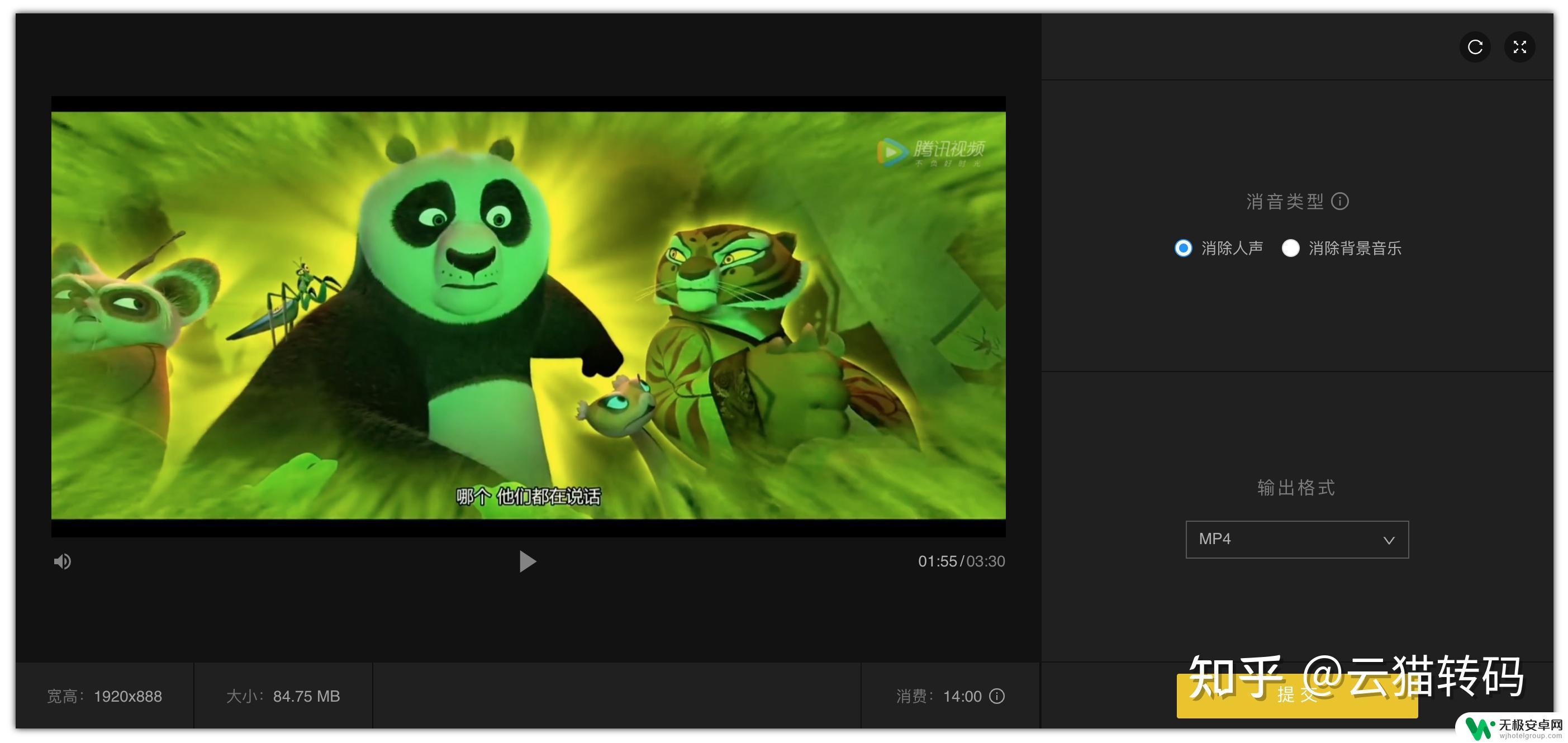Screen dimensions: 1568x743
Task: Click the refresh/reset icon
Action: coord(1474,47)
